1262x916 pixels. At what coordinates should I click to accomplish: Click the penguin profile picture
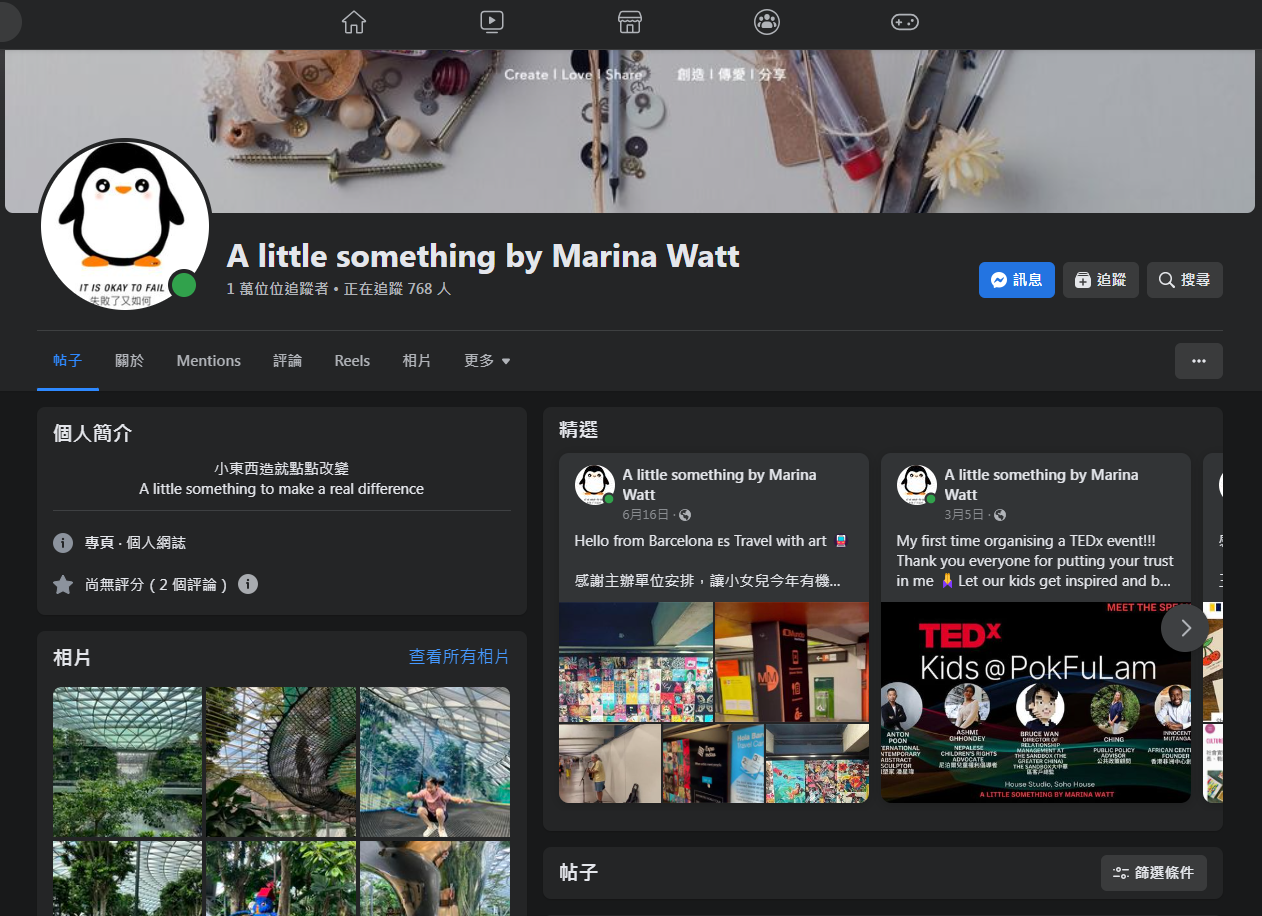point(125,225)
